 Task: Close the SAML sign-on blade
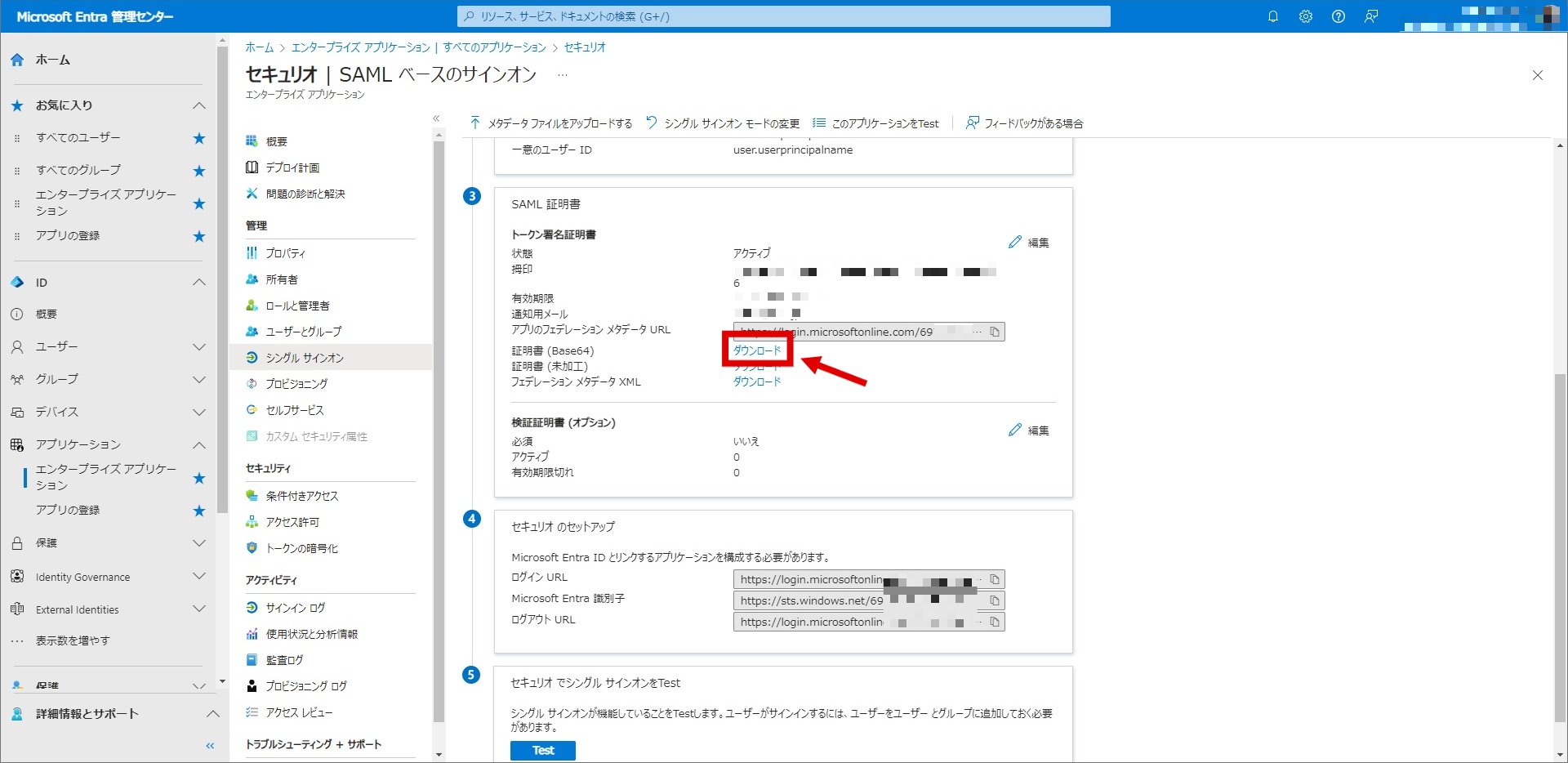[x=1538, y=75]
